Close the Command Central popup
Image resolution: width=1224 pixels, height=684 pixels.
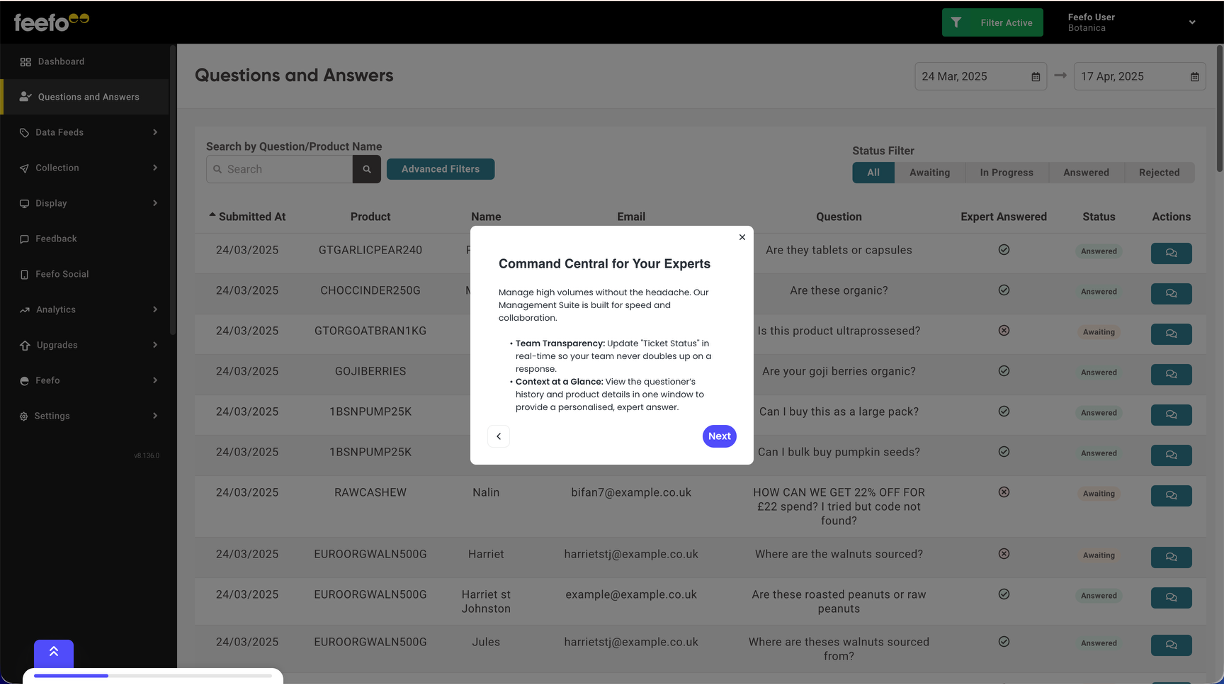742,238
